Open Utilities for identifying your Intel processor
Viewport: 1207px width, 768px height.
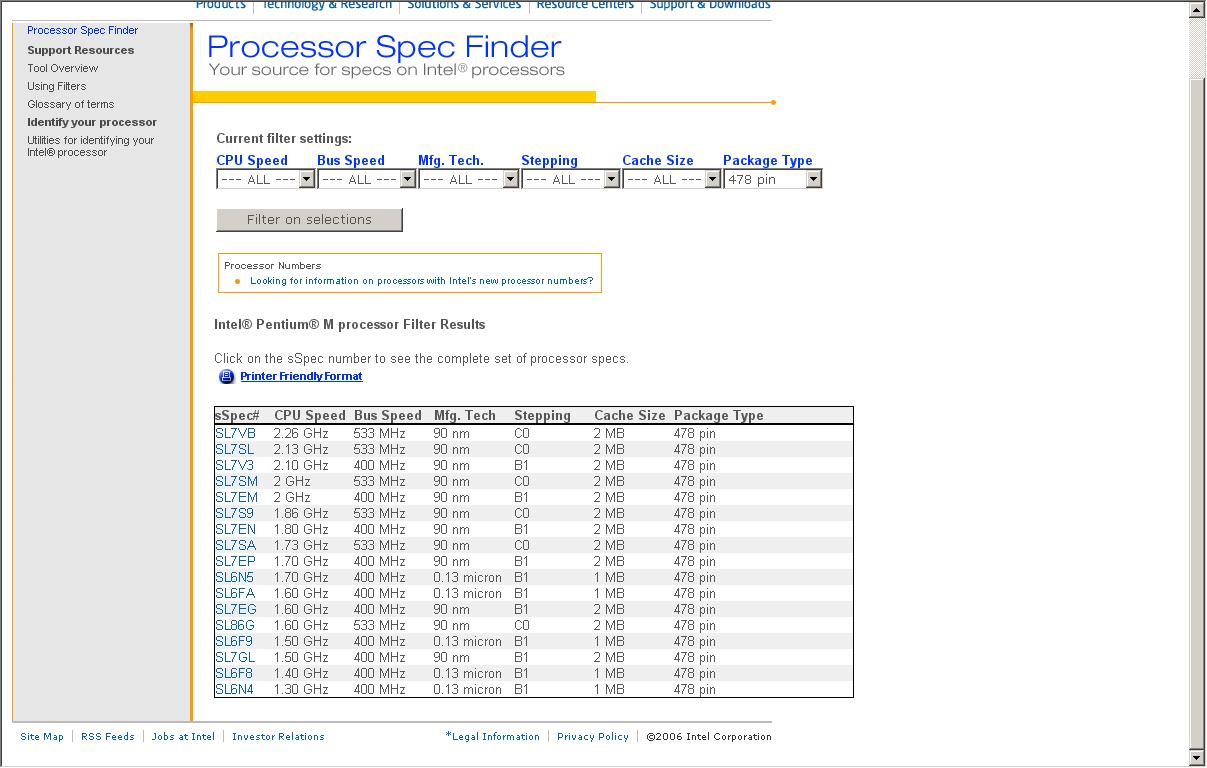(91, 147)
